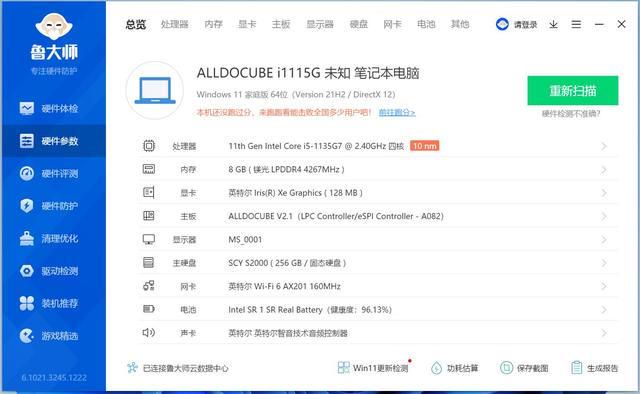
Task: Expand the 主硬盘 row chevron
Action: pos(604,263)
